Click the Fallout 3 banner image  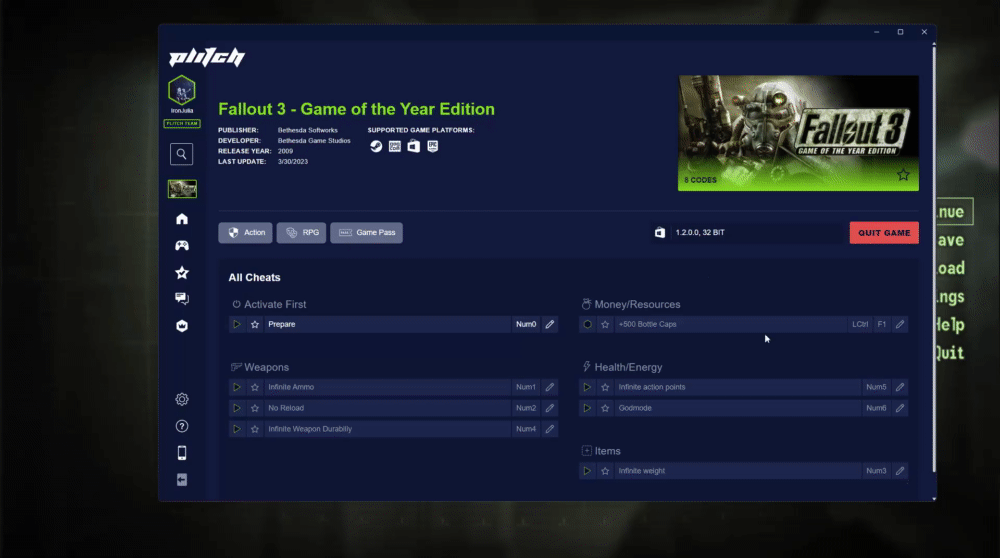tap(798, 133)
